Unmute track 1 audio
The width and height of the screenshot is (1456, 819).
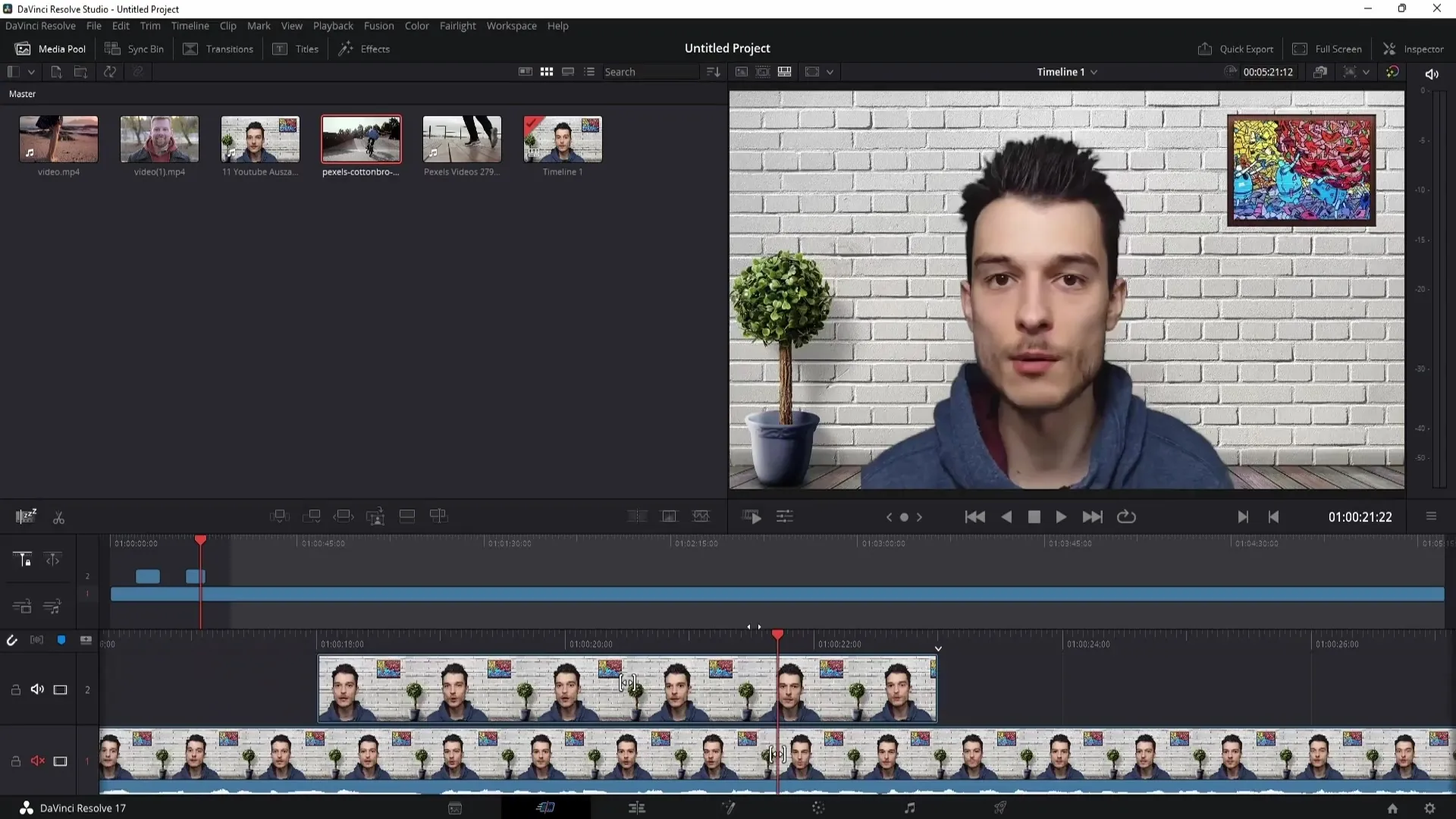37,761
